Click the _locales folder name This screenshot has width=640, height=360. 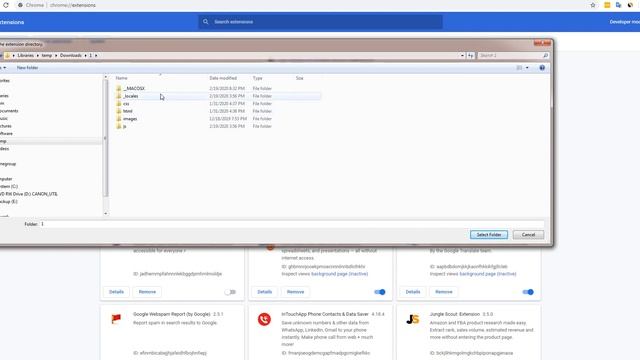point(131,96)
